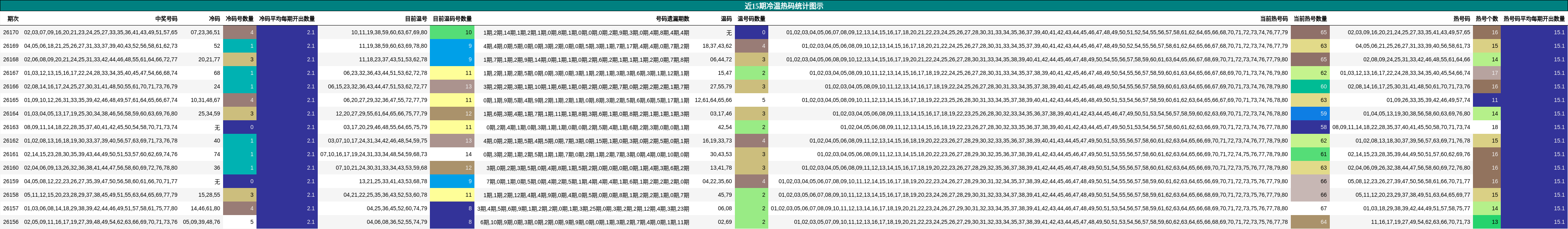Viewport: 1568px width, 229px height.
Task: Select period cell 26168
Action: point(10,60)
